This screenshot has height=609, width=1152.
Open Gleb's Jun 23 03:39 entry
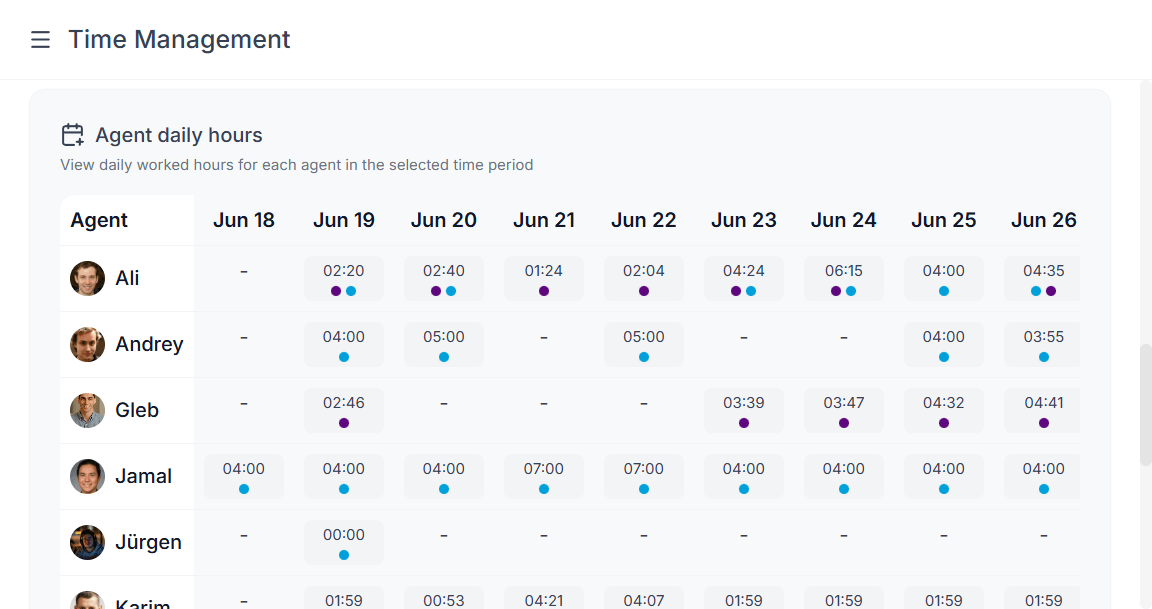tap(744, 410)
